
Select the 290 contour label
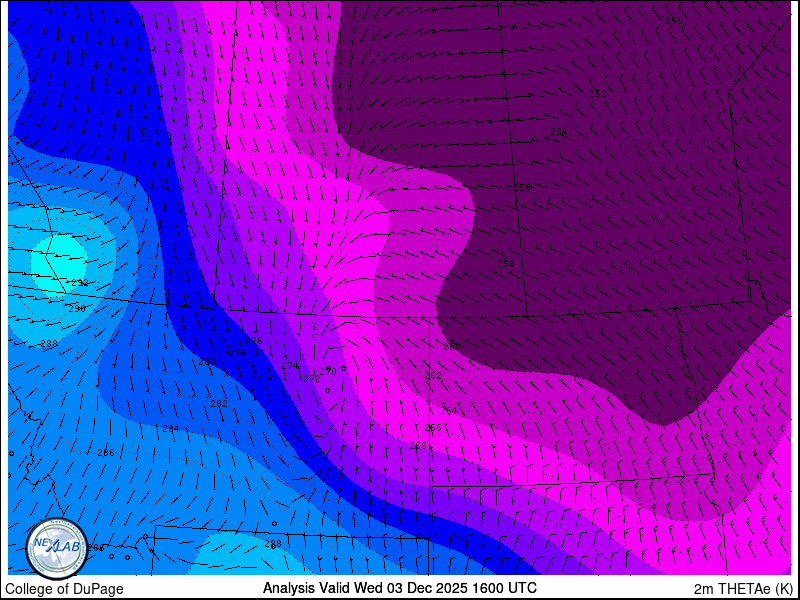pyautogui.click(x=78, y=309)
